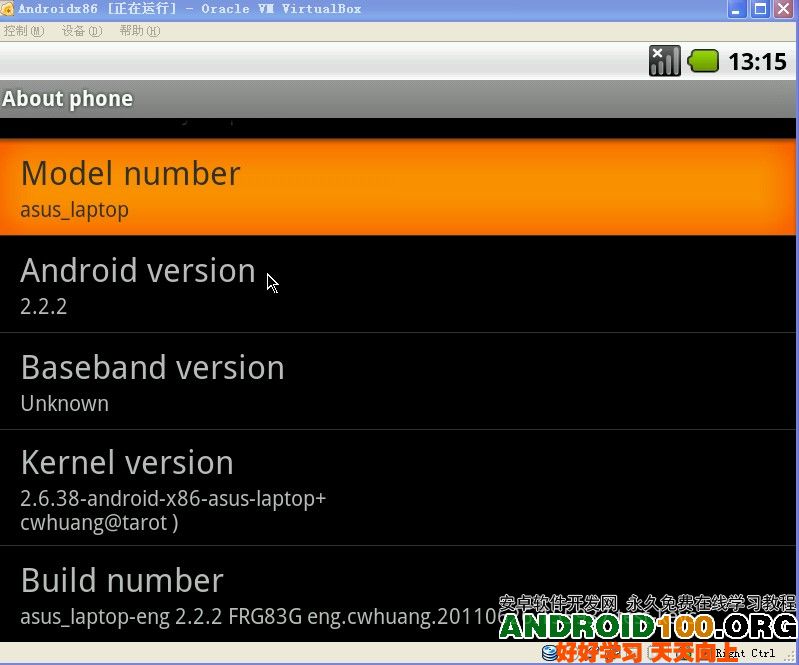Click the 2.6.38-android-x86-asus-laptop+ kernel text
Image resolution: width=799 pixels, height=665 pixels.
click(173, 498)
